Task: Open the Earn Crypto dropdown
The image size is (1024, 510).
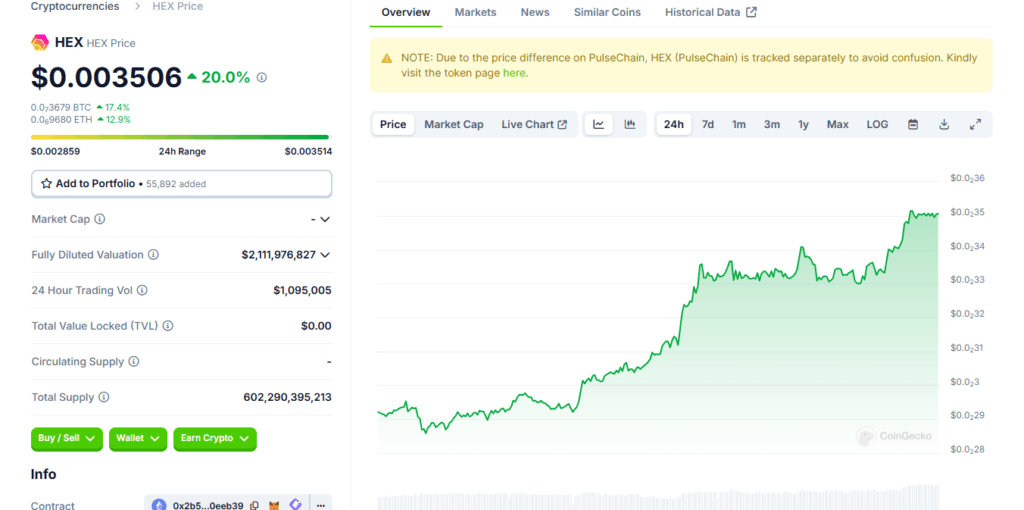Action: pos(215,439)
